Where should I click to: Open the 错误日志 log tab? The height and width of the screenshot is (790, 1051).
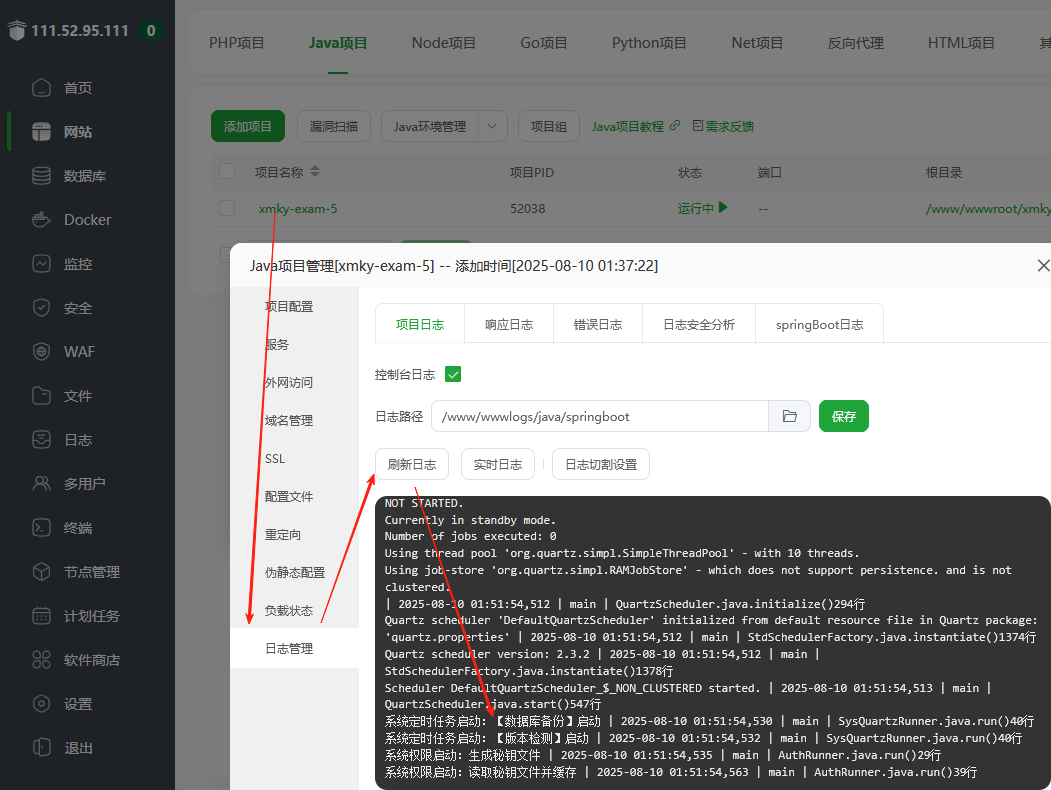point(598,324)
